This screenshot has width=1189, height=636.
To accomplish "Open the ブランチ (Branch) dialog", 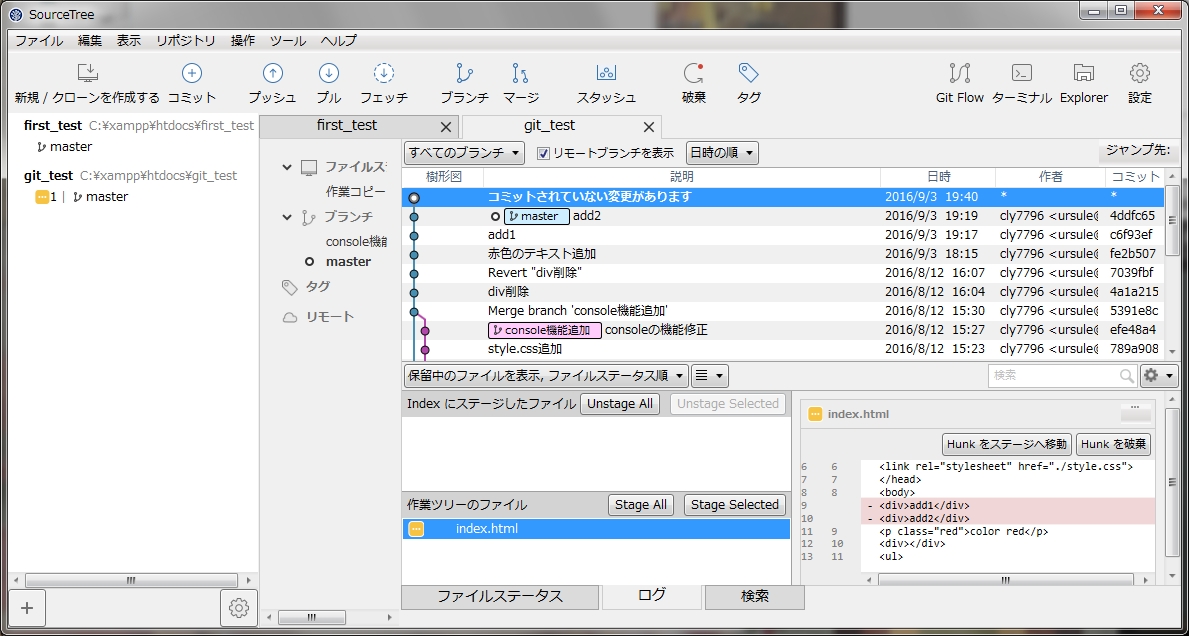I will coord(462,82).
